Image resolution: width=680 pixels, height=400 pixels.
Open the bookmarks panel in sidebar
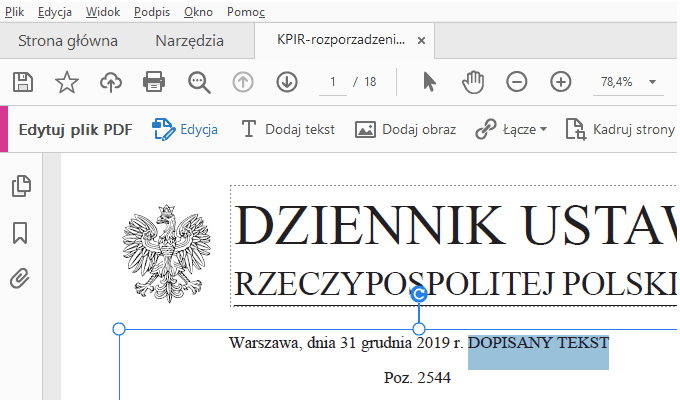[20, 233]
